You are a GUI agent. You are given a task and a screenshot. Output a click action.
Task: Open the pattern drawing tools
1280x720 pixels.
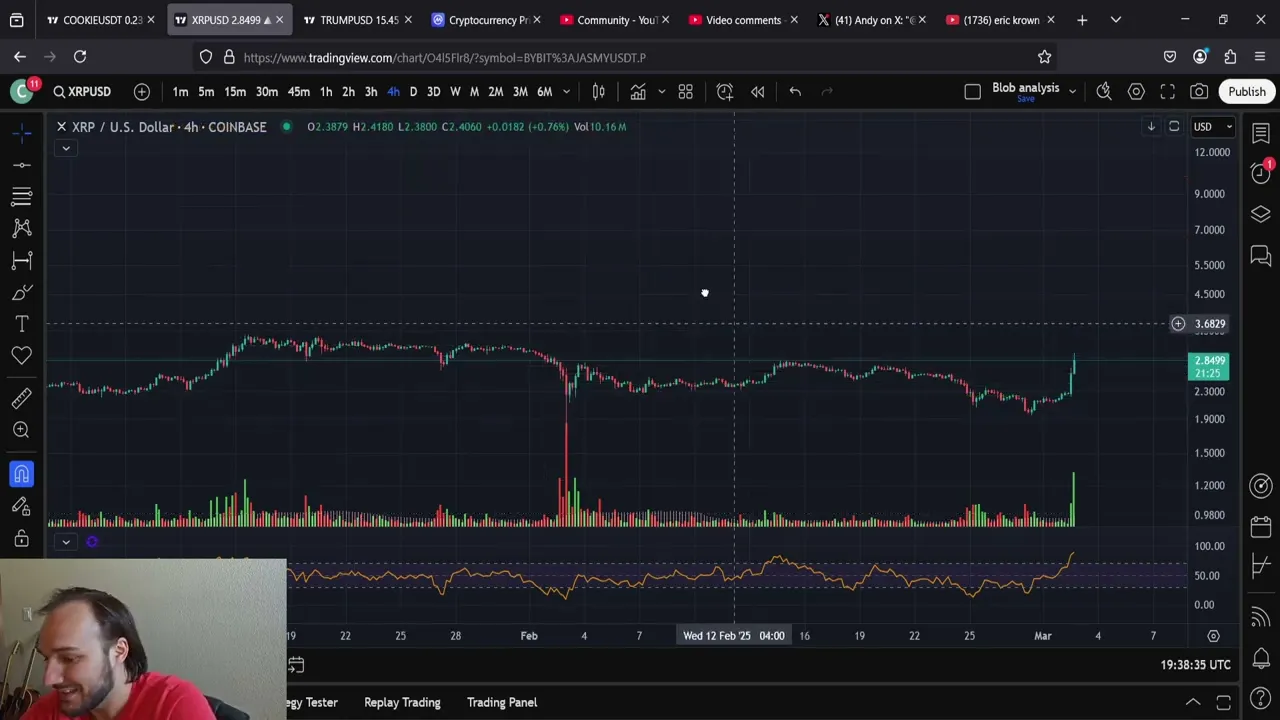[21, 228]
